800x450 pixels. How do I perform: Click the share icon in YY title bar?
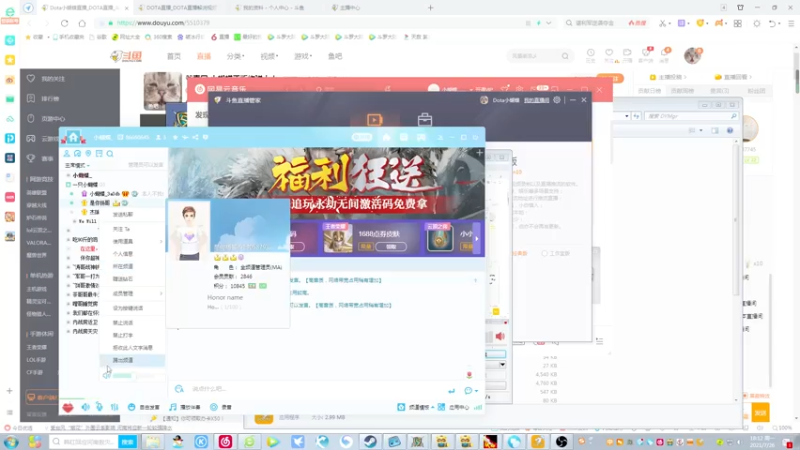195,137
